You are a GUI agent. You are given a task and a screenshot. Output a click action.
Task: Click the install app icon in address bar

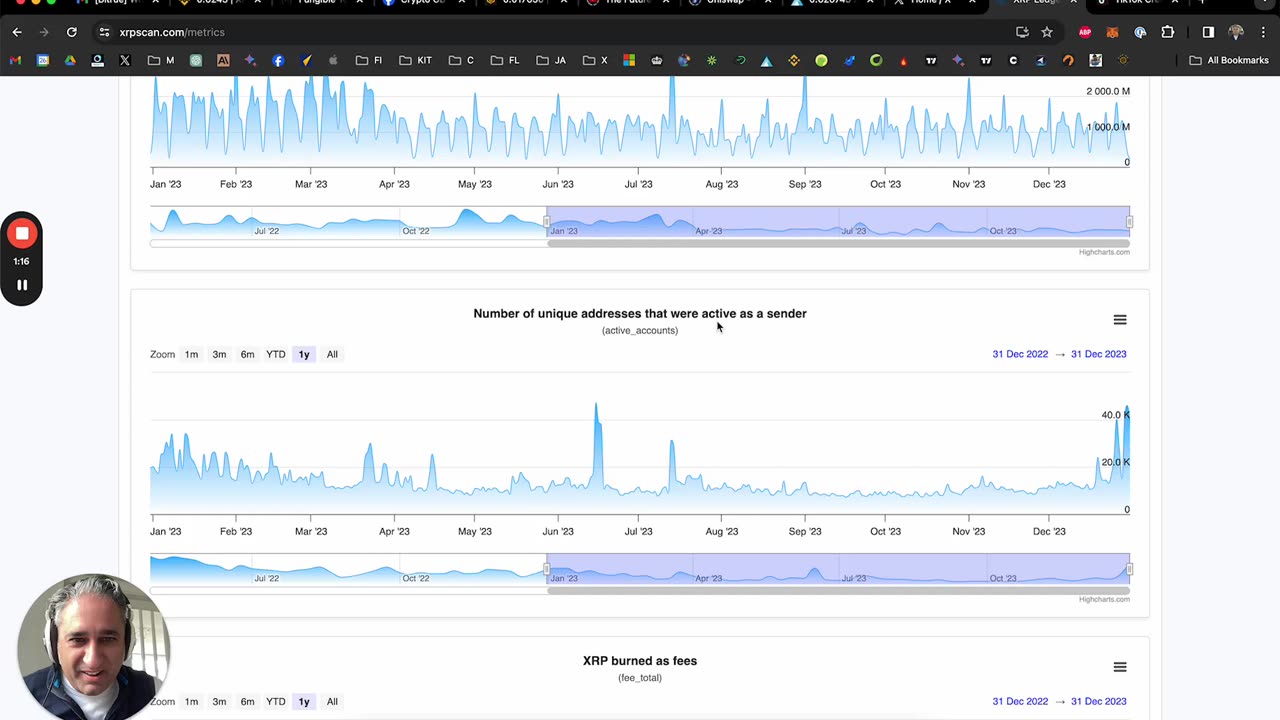coord(1022,32)
